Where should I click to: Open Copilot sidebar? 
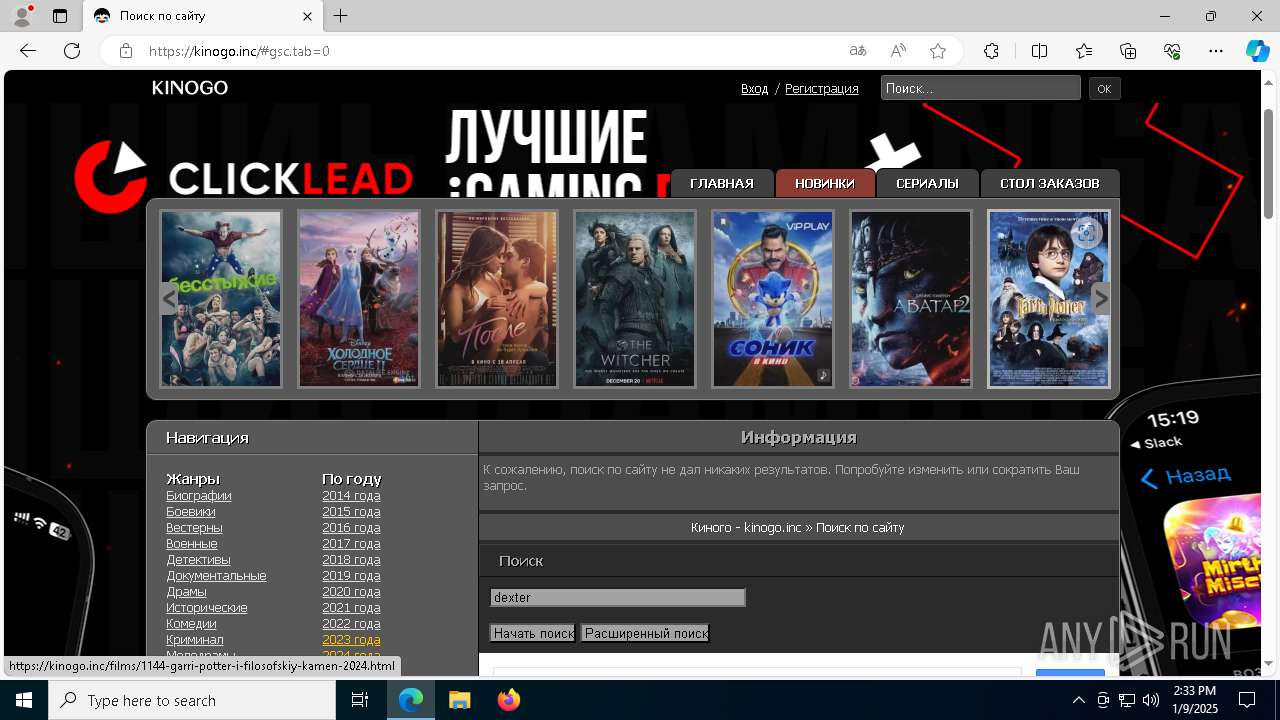pyautogui.click(x=1257, y=51)
